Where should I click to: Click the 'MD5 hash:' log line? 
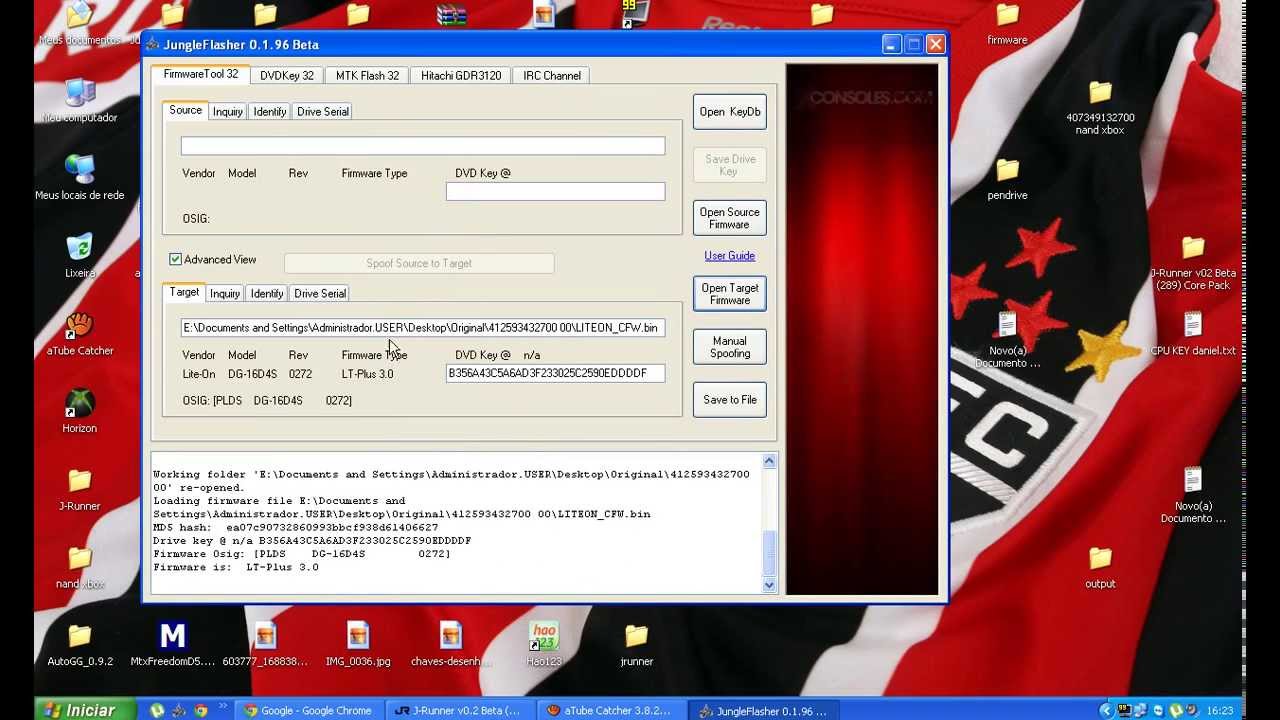[x=295, y=527]
